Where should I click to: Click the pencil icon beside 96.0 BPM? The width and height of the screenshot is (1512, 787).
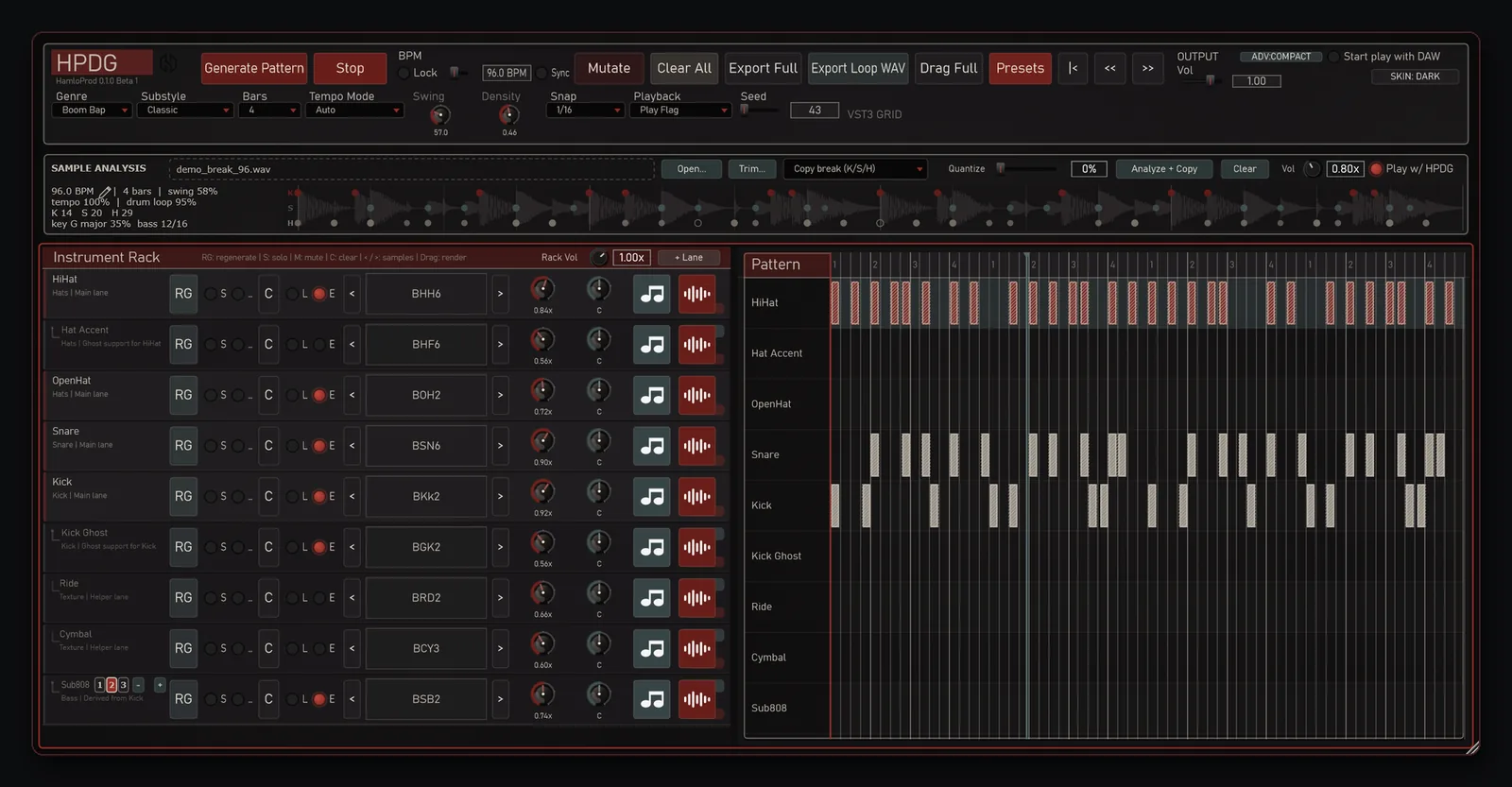coord(105,192)
